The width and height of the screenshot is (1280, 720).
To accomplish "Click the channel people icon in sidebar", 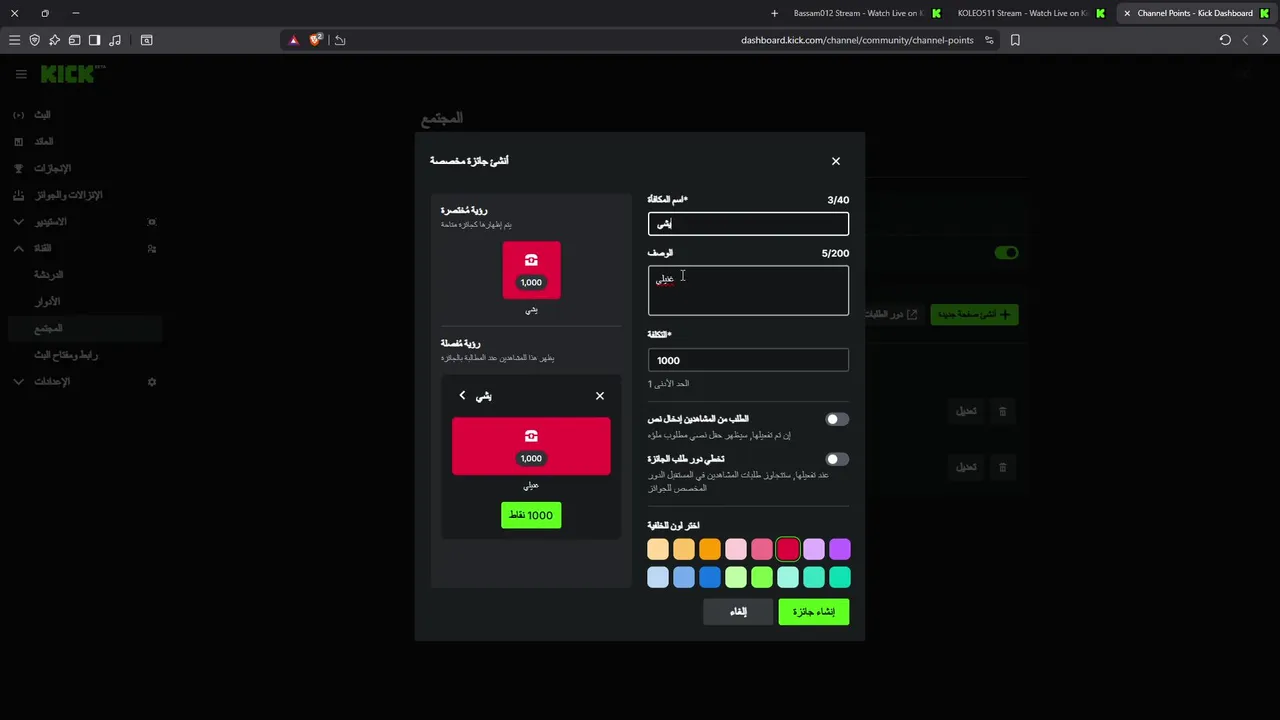I will (152, 248).
